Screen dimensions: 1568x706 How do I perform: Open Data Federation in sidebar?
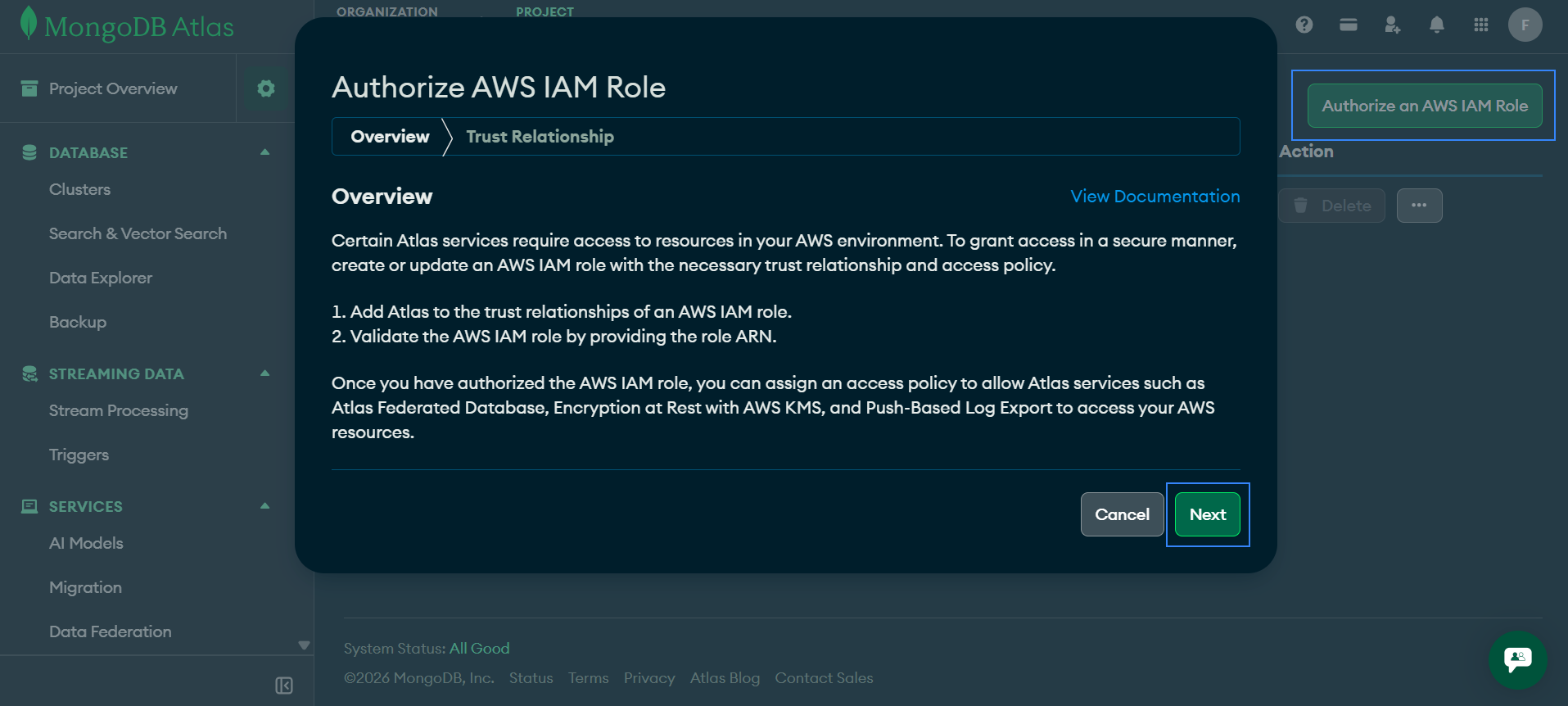point(111,631)
